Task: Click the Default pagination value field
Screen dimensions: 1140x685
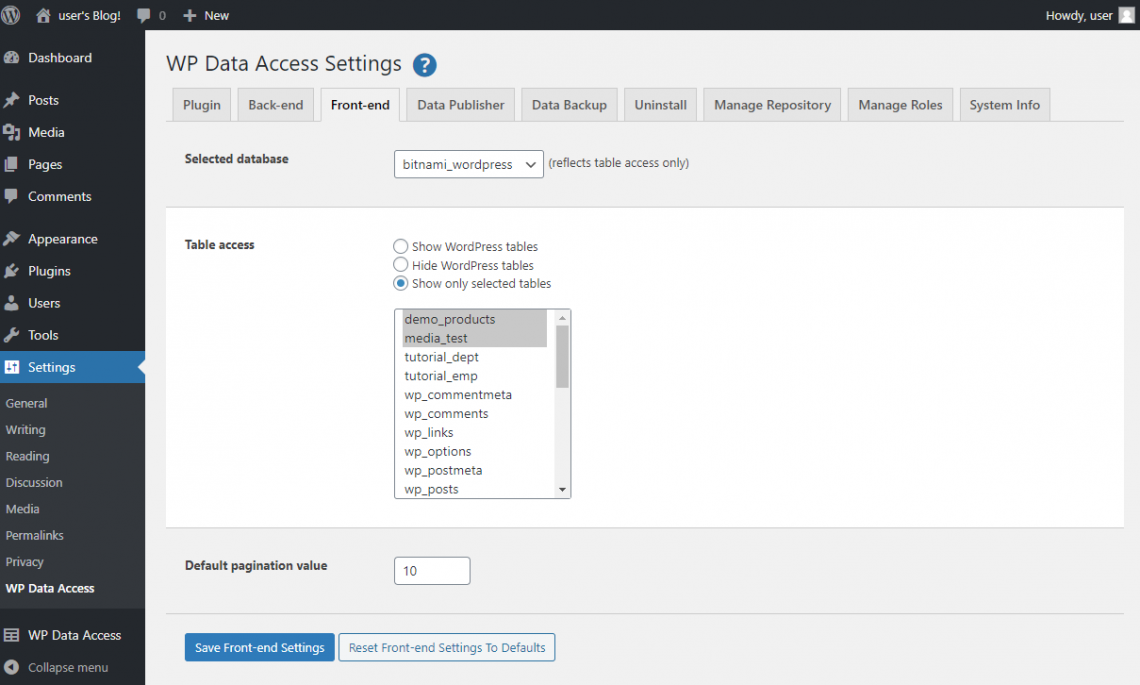Action: point(431,570)
